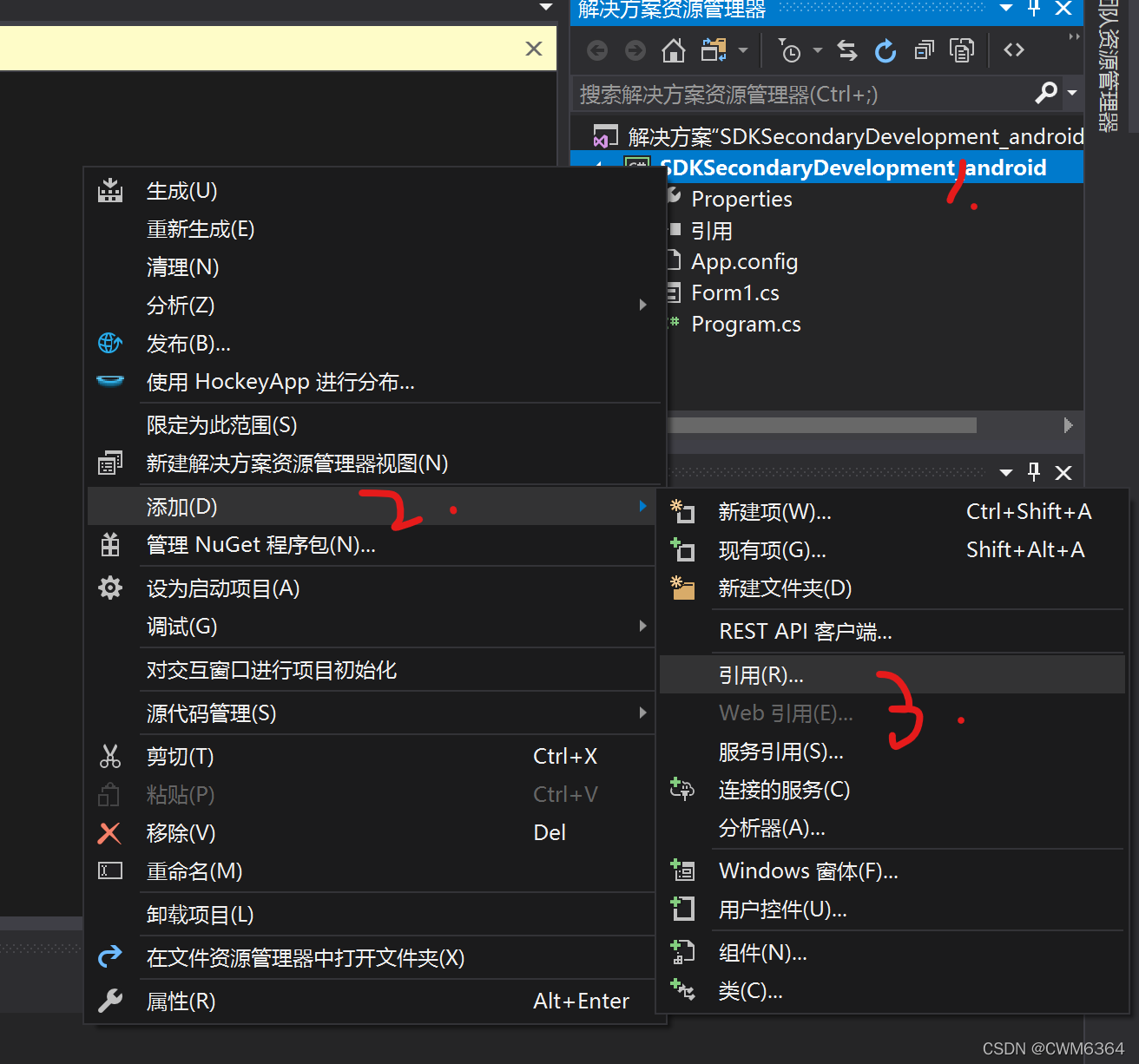
Task: Select the solution root node
Action: (855, 136)
